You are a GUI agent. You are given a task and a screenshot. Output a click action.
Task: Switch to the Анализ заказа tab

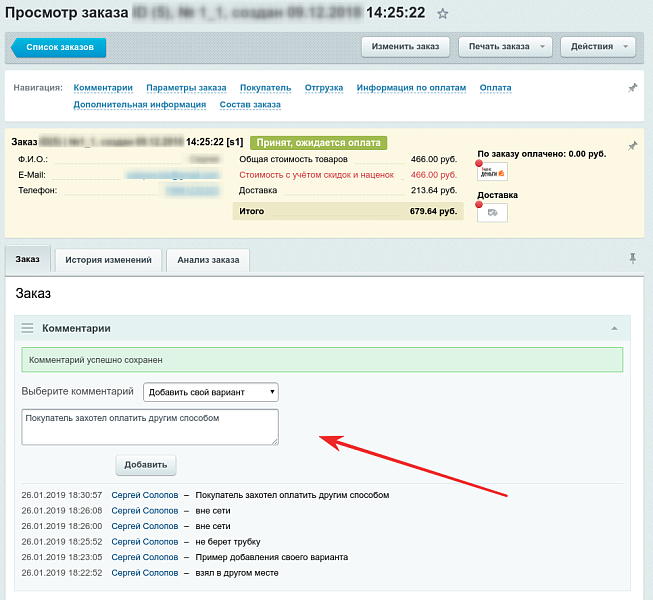pos(208,260)
